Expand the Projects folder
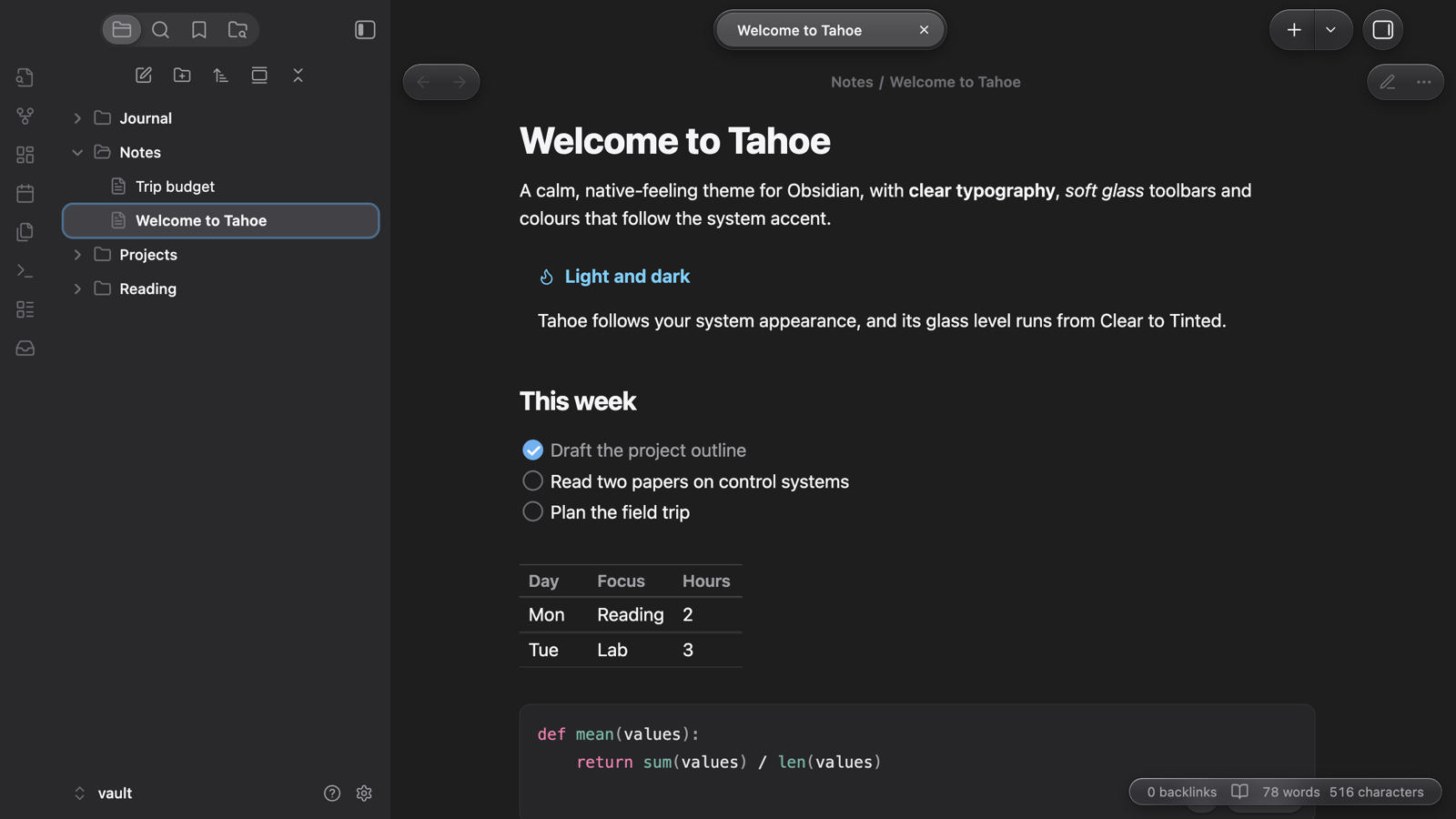The image size is (1456, 819). [77, 255]
